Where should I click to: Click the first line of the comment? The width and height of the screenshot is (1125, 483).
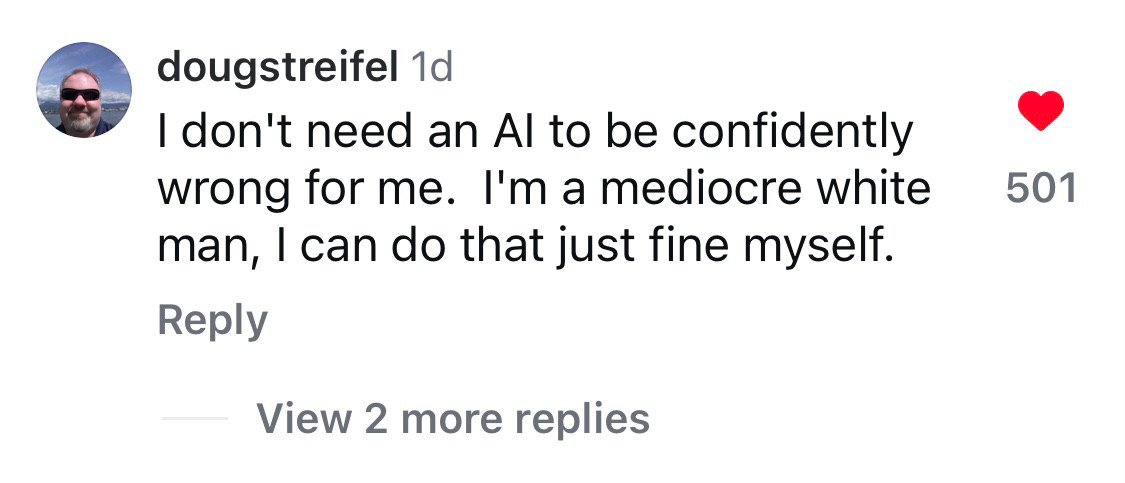pos(535,133)
